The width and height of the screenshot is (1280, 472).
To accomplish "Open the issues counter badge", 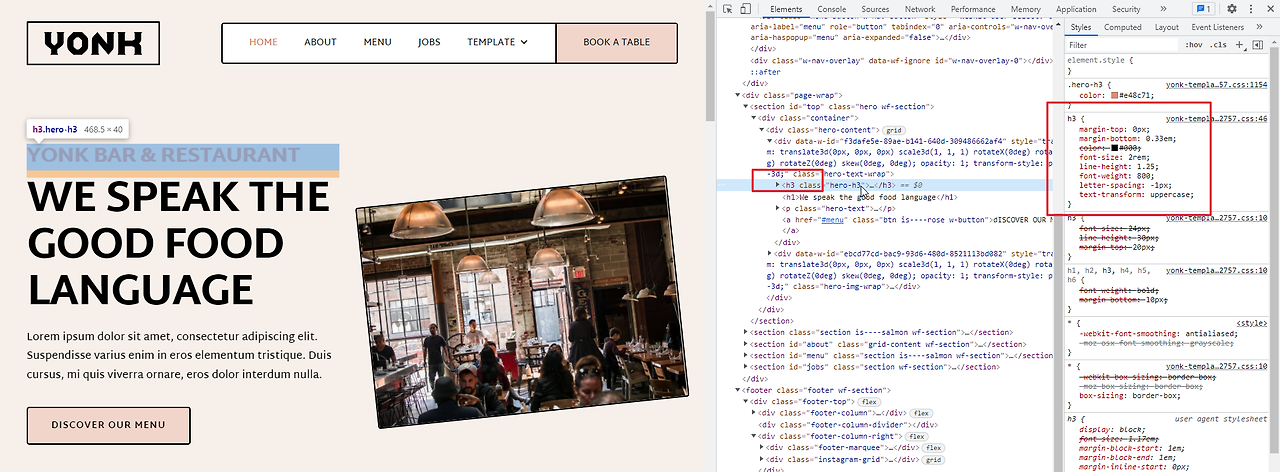I will (x=1203, y=9).
